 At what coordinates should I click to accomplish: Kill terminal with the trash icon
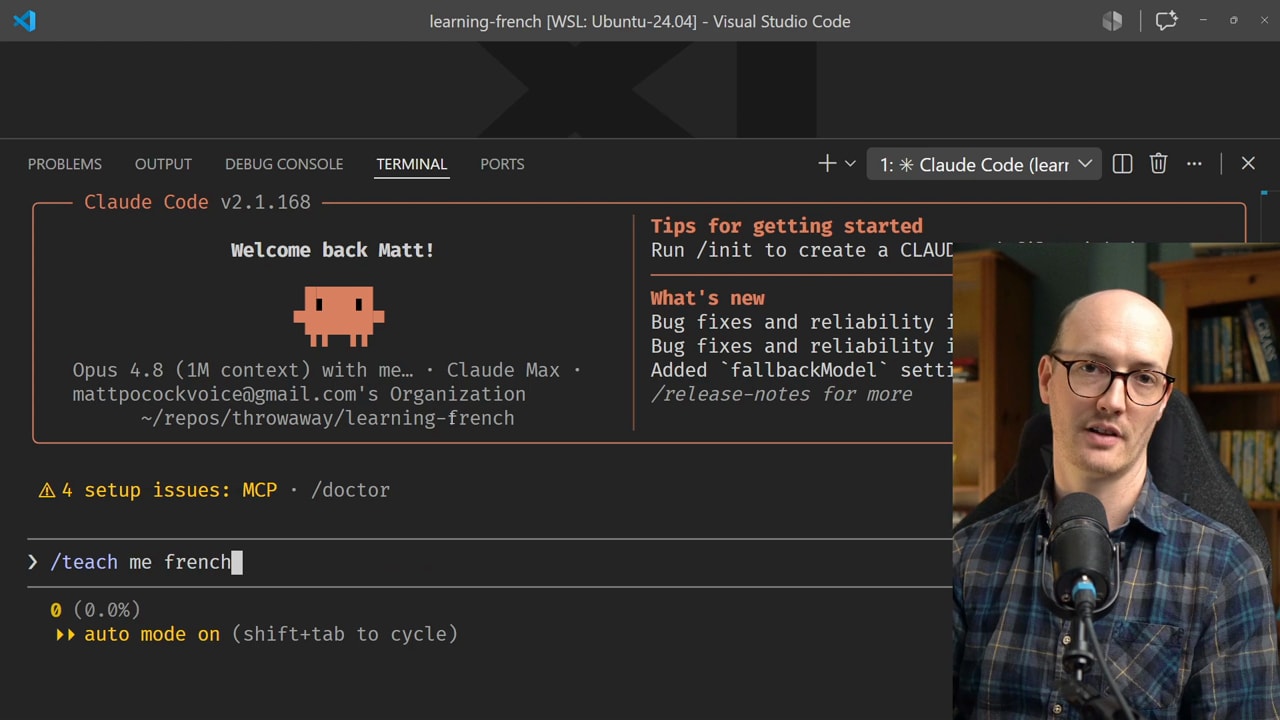pos(1158,164)
